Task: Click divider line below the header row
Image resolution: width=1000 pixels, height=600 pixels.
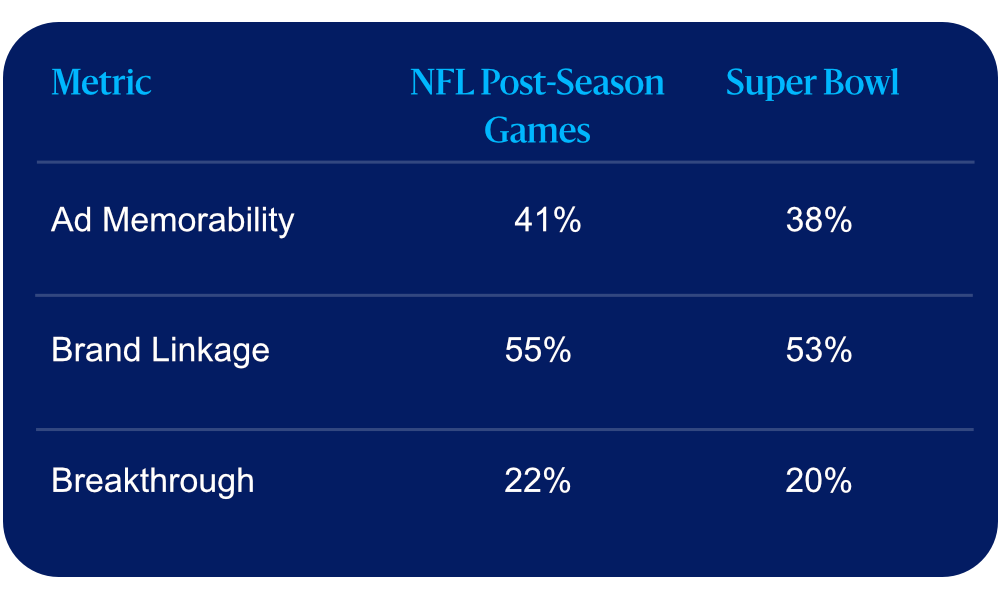Action: click(x=505, y=163)
